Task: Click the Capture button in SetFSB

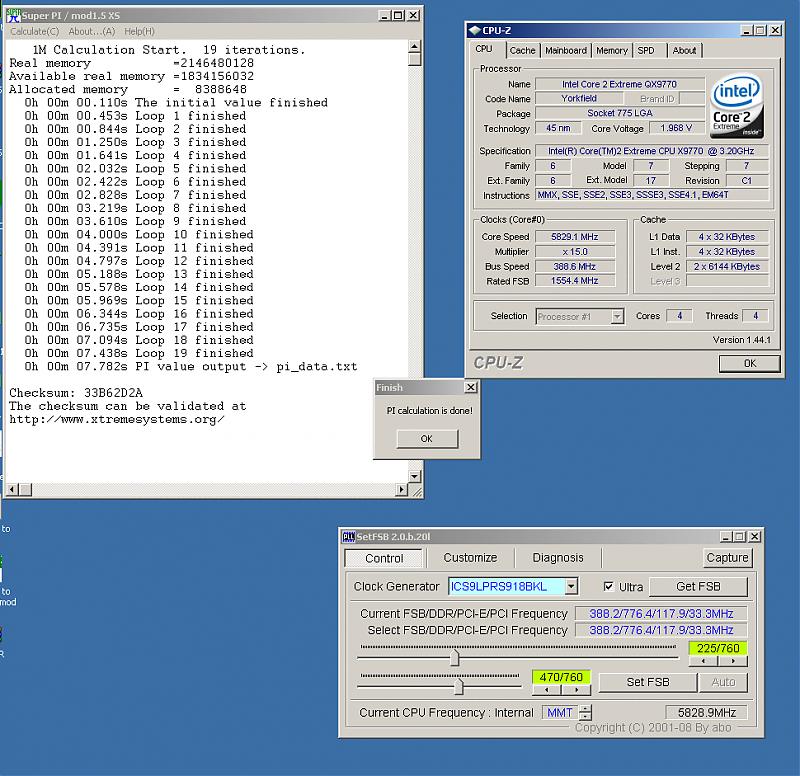Action: click(727, 558)
